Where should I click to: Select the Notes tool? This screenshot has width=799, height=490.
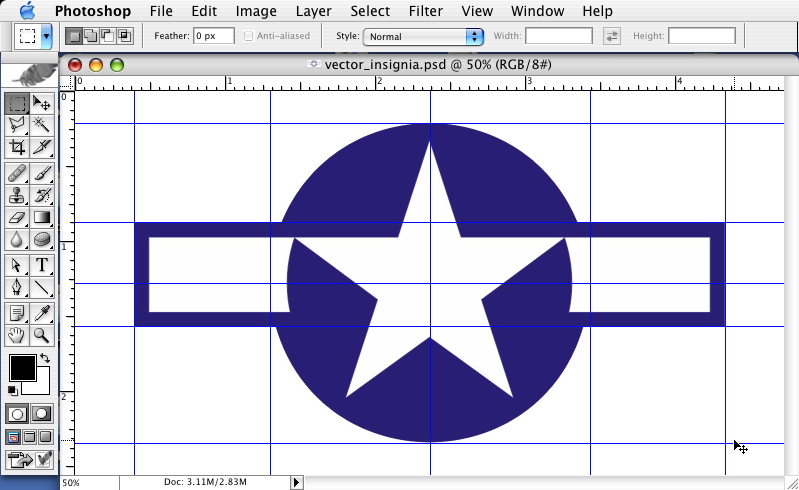click(17, 313)
